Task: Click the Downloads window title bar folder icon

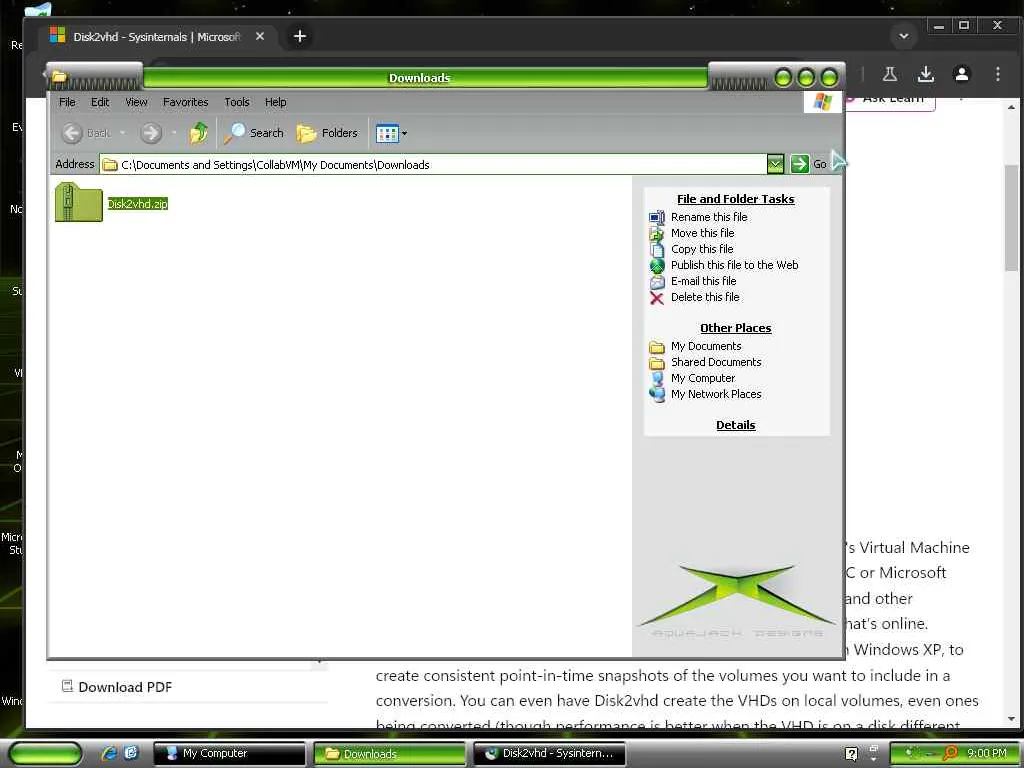Action: 59,77
